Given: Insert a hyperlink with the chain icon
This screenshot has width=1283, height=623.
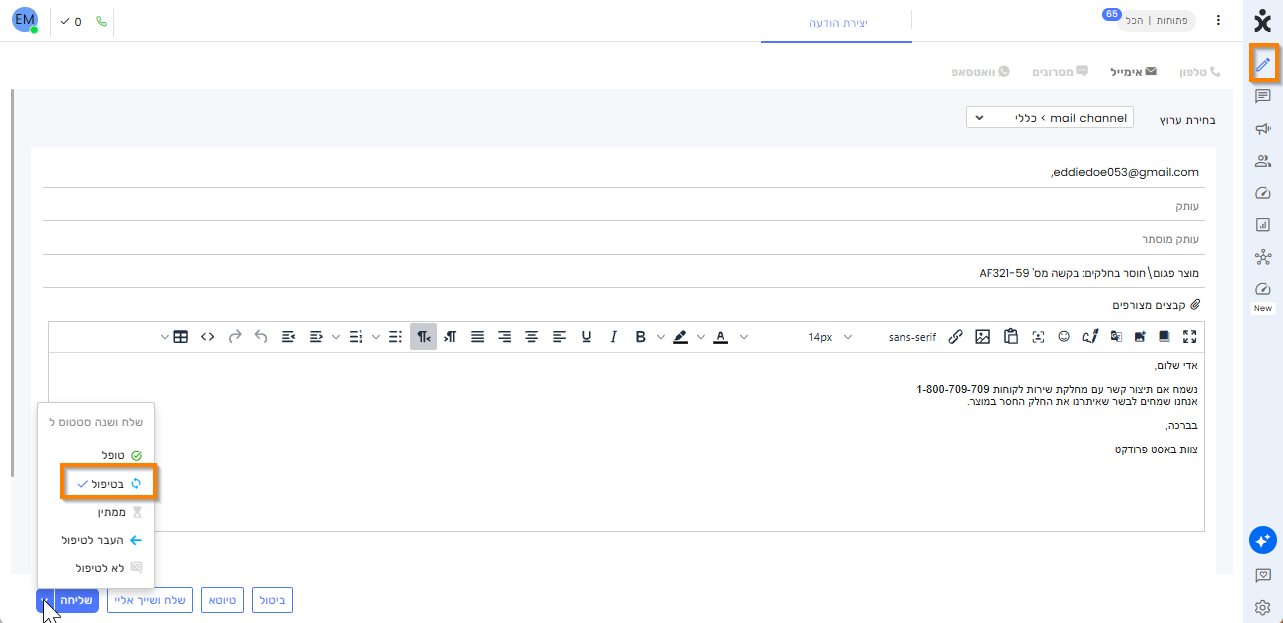Looking at the screenshot, I should (956, 337).
